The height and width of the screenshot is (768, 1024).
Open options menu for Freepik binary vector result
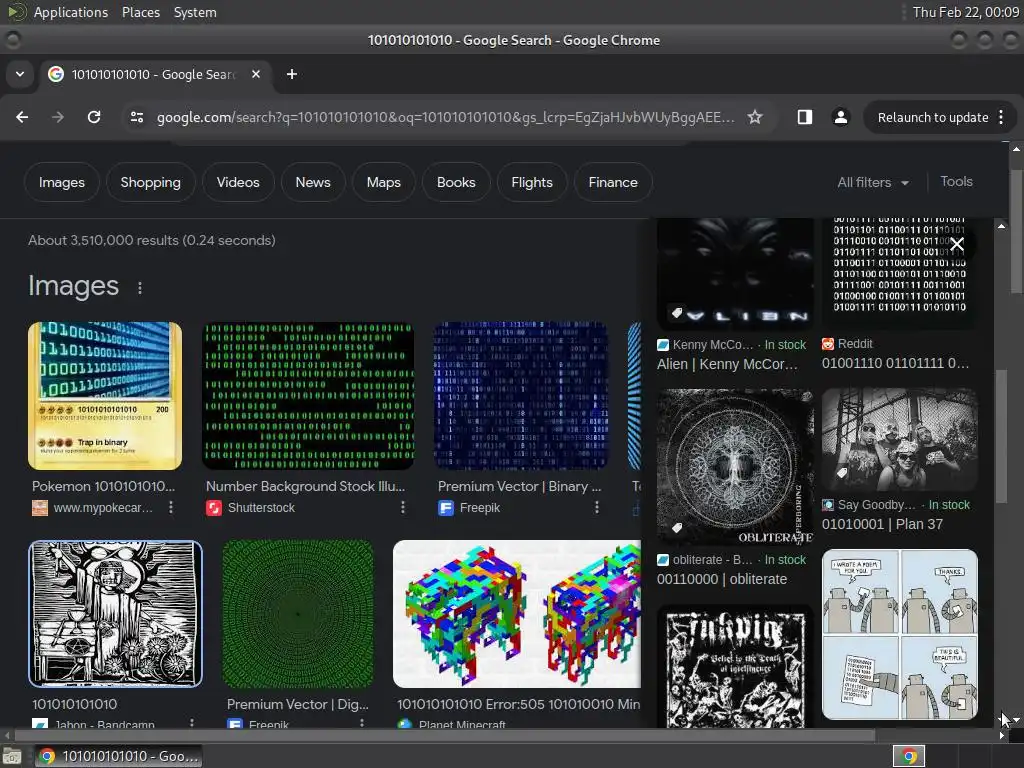pos(597,507)
